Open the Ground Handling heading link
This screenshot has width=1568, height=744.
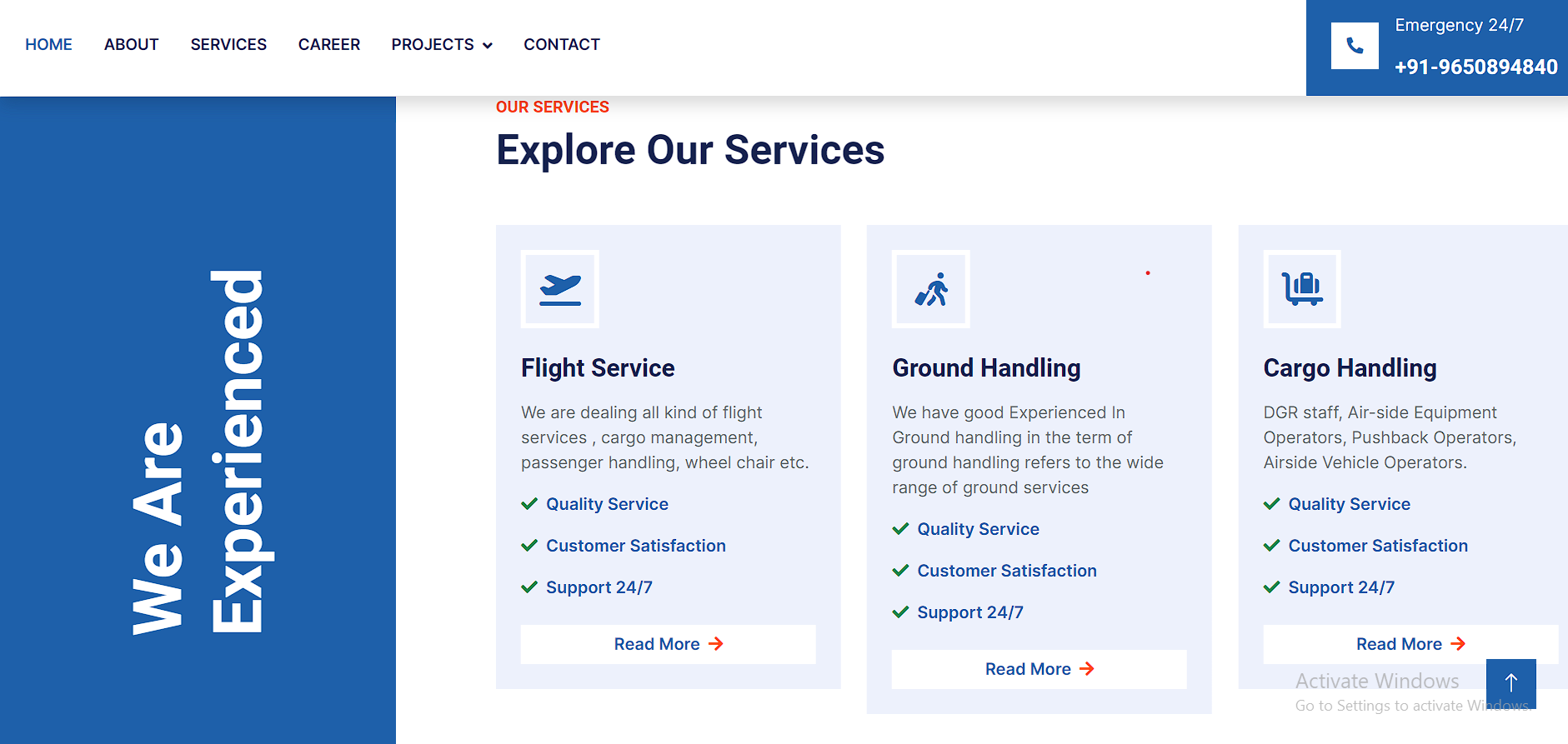click(986, 368)
